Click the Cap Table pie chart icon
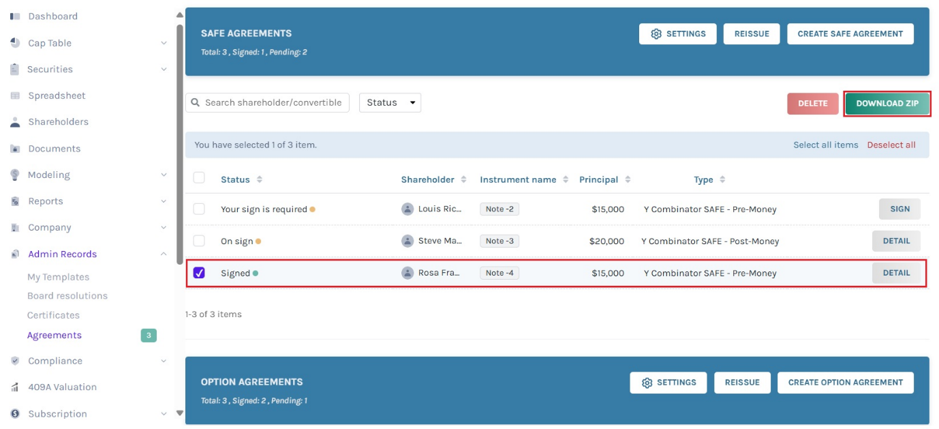This screenshot has height=429, width=939. [15, 43]
